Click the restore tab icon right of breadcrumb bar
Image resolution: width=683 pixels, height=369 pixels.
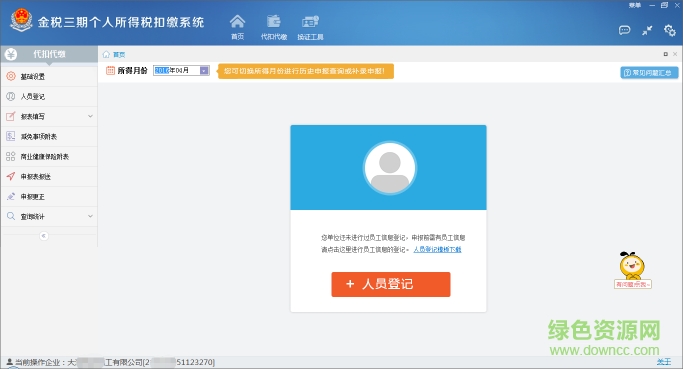pos(666,54)
